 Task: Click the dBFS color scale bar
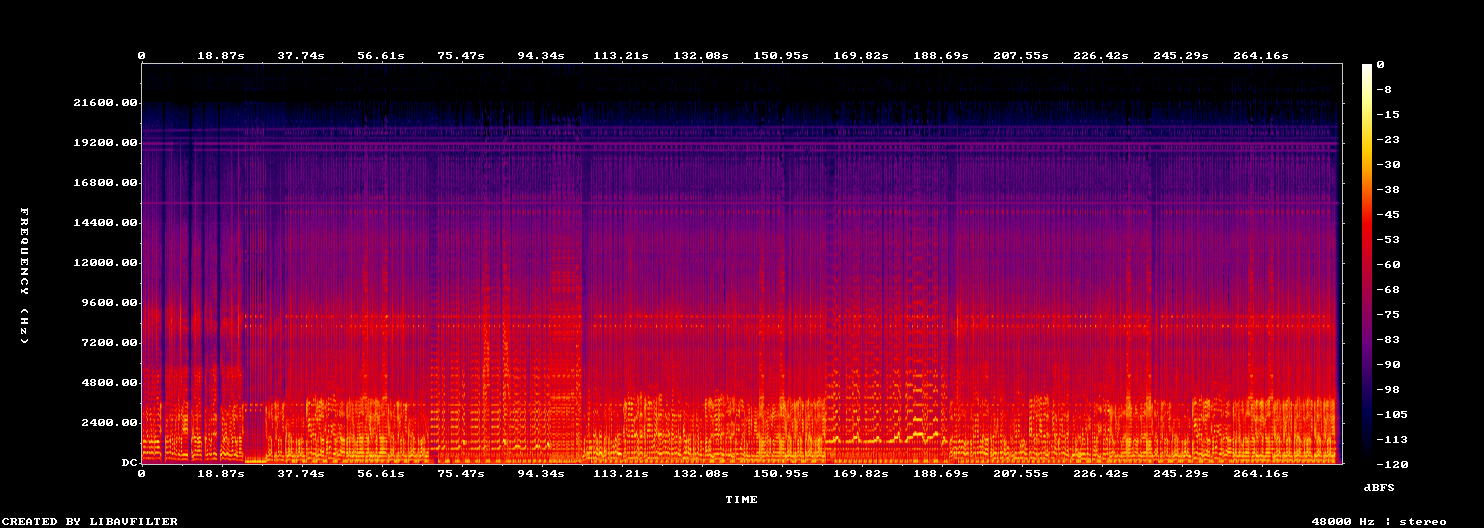point(1367,263)
